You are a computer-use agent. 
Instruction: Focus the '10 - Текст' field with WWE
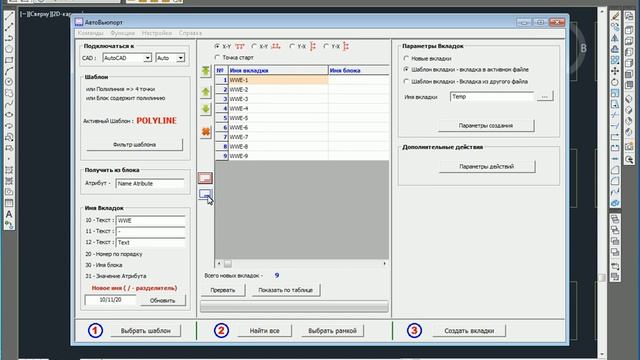point(150,220)
